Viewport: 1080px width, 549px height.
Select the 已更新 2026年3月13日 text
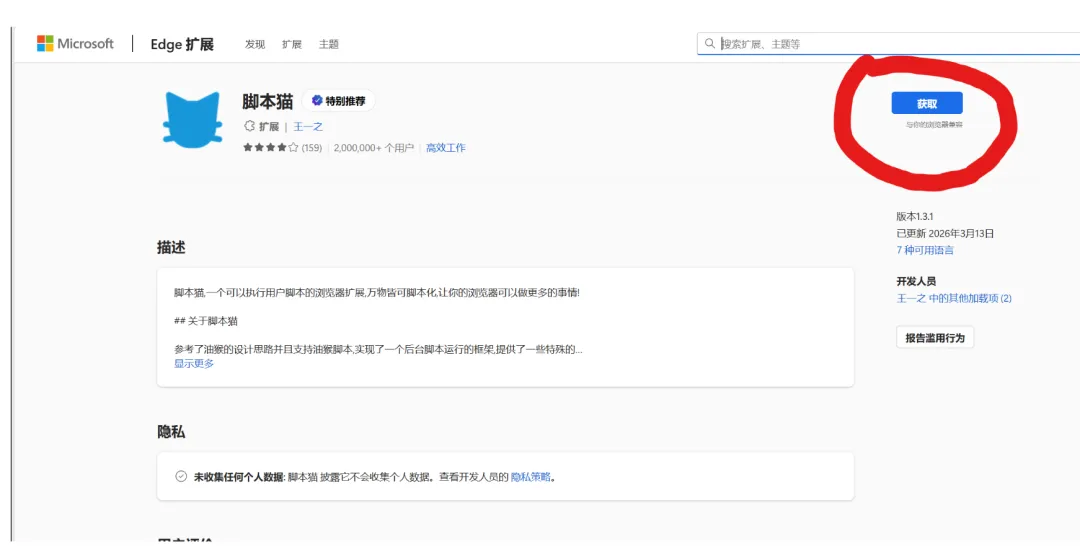point(945,234)
